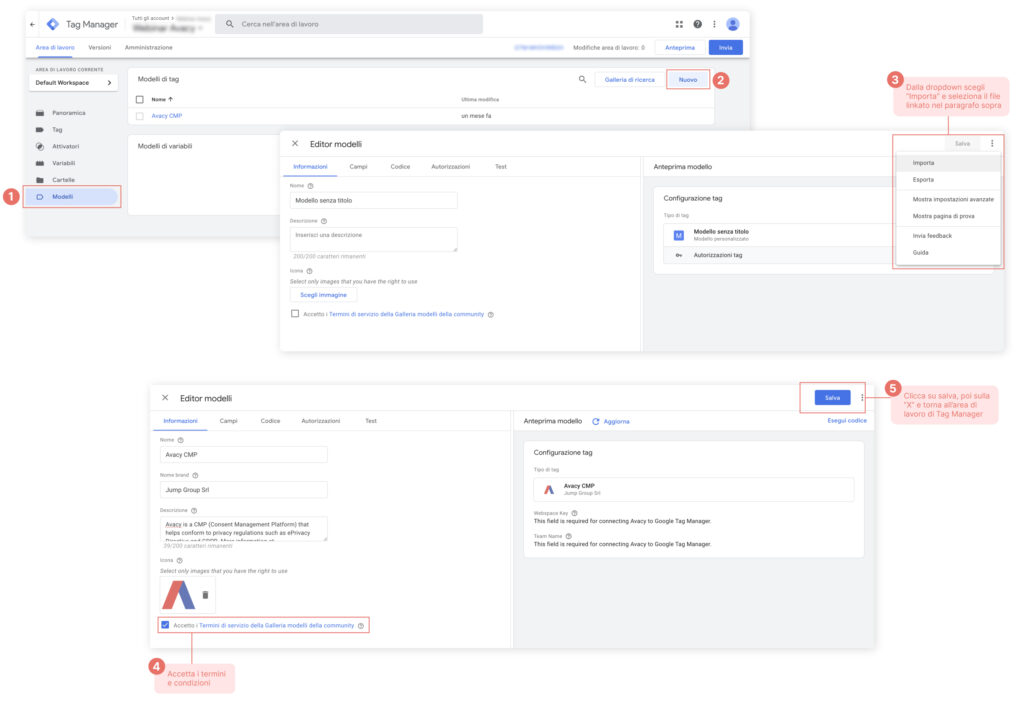Delete the Avacy icon image with trash icon
This screenshot has width=1024, height=703.
tap(205, 595)
